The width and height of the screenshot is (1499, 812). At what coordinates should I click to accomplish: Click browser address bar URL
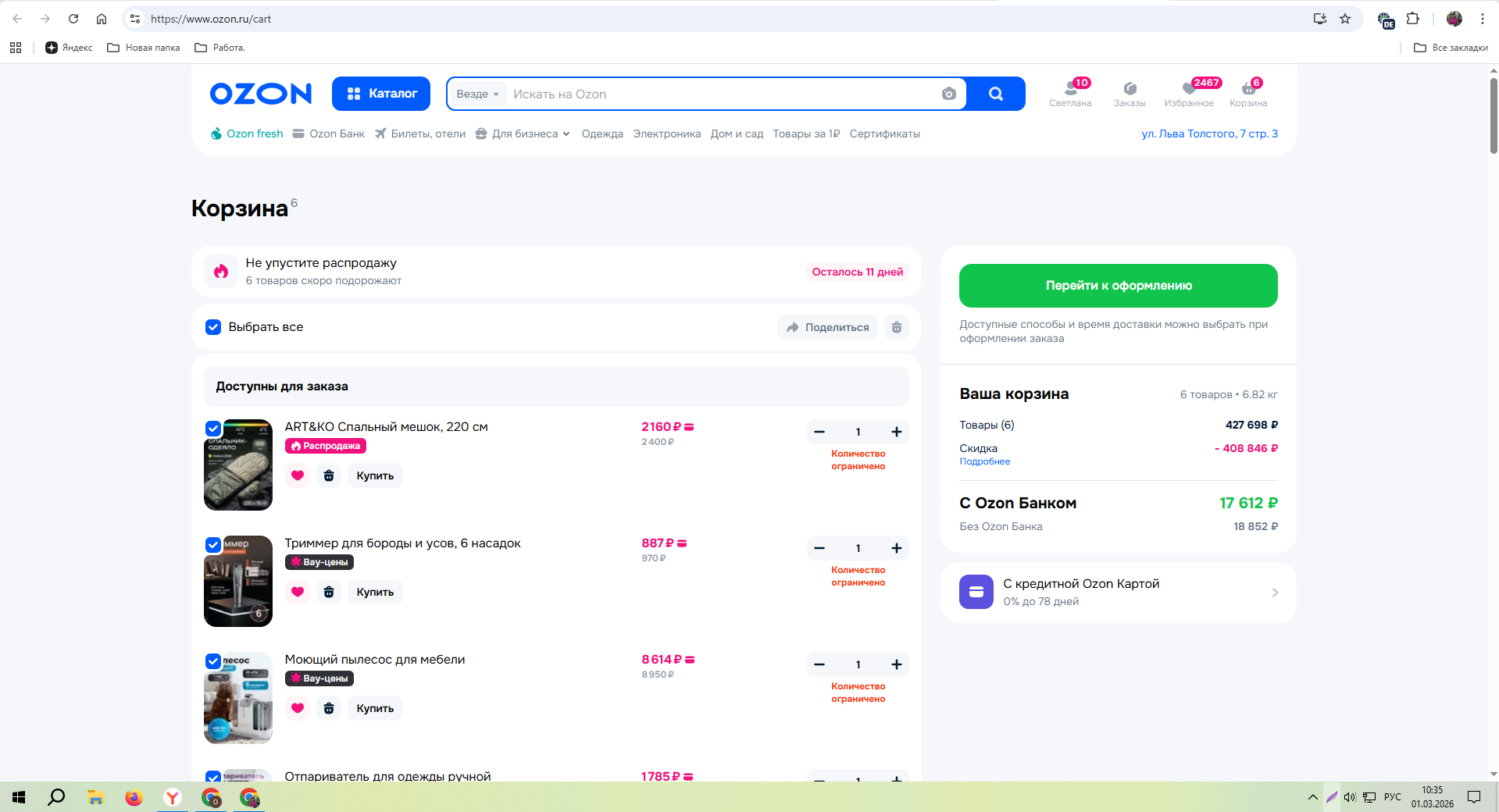tap(211, 19)
